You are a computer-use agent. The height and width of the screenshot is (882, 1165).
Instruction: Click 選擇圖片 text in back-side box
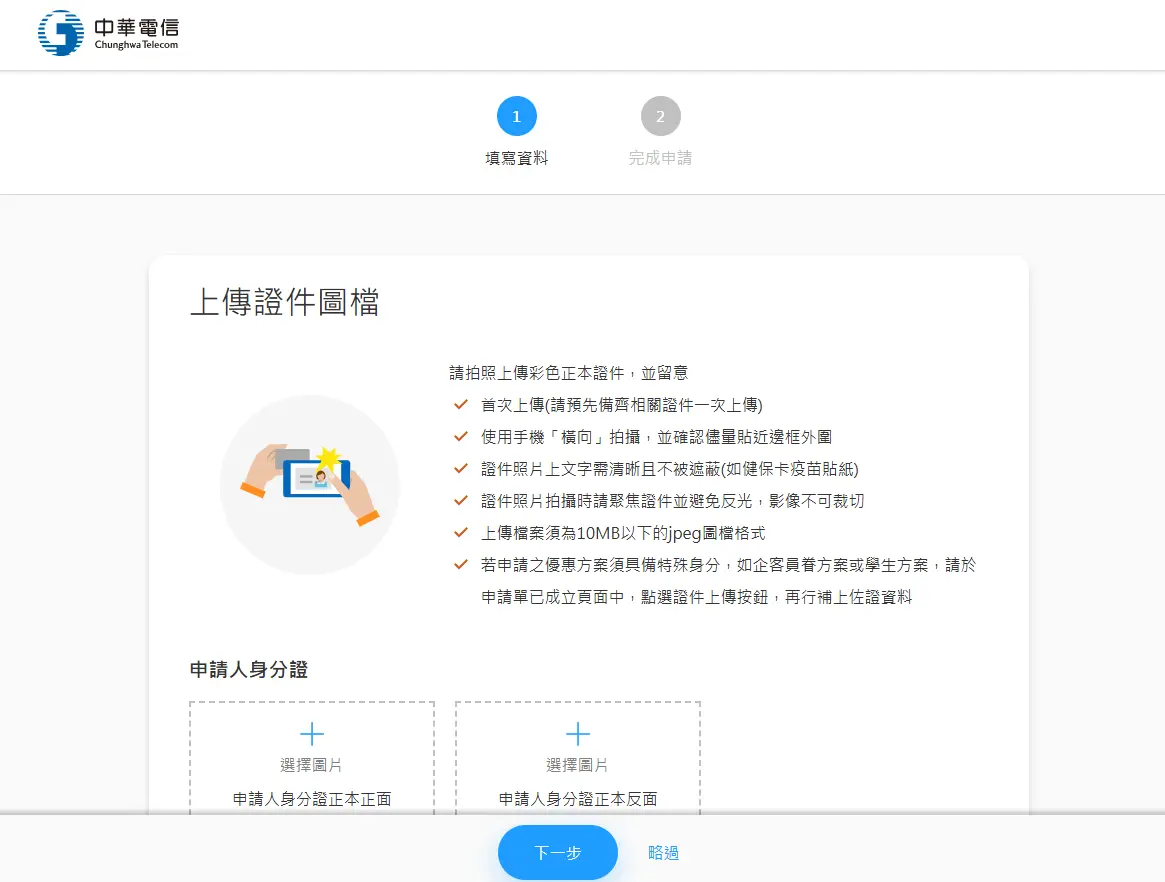click(577, 765)
